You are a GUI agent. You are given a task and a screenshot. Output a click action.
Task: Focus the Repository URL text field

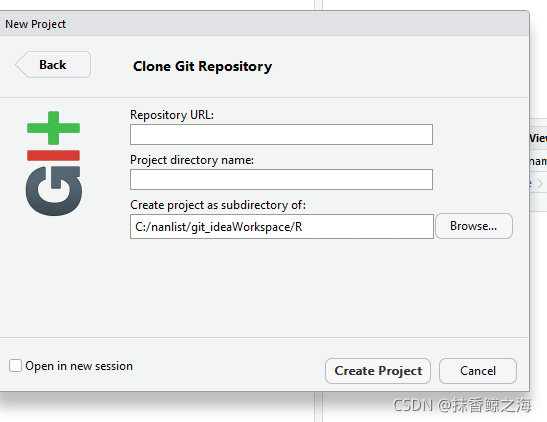point(281,134)
